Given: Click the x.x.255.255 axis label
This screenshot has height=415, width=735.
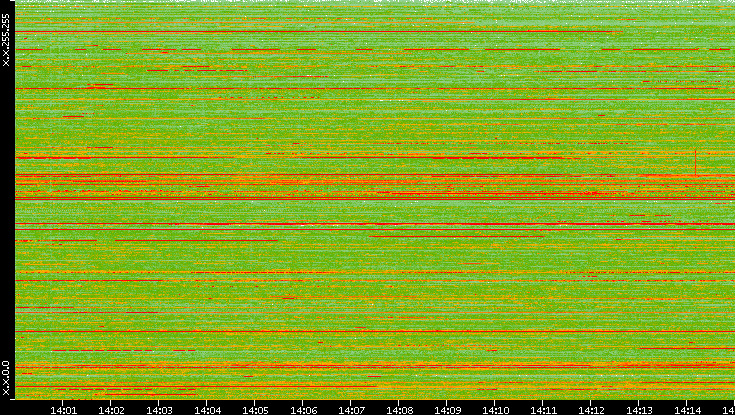Looking at the screenshot, I should tap(6, 40).
